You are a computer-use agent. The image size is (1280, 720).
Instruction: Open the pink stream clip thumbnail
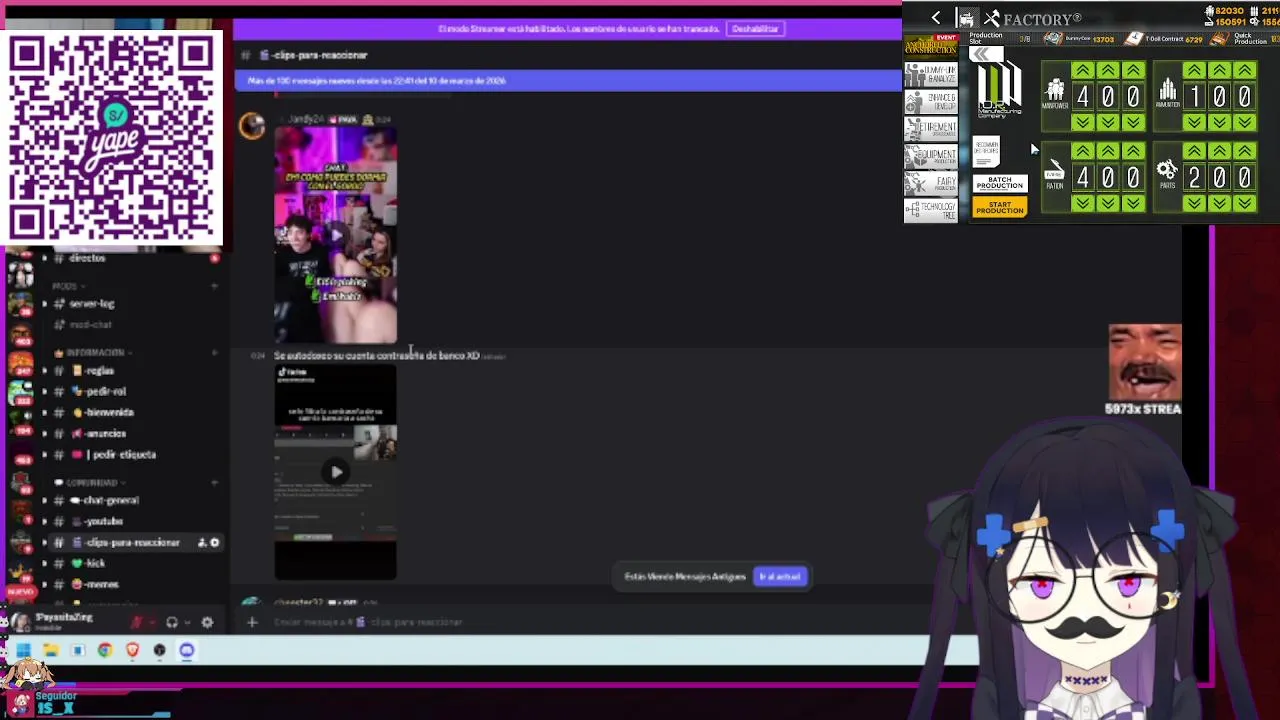click(336, 235)
